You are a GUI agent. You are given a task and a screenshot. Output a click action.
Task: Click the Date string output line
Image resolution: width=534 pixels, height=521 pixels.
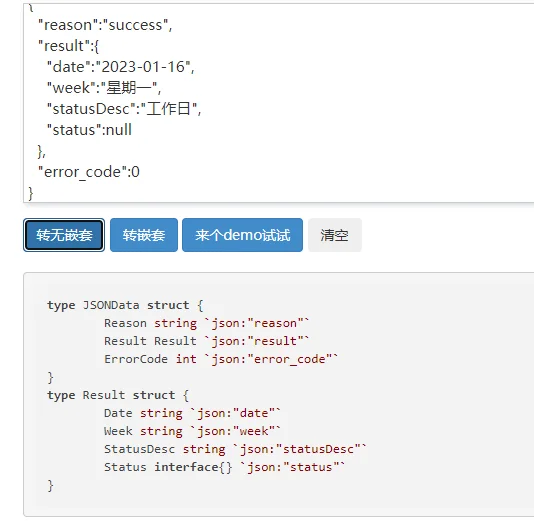192,413
